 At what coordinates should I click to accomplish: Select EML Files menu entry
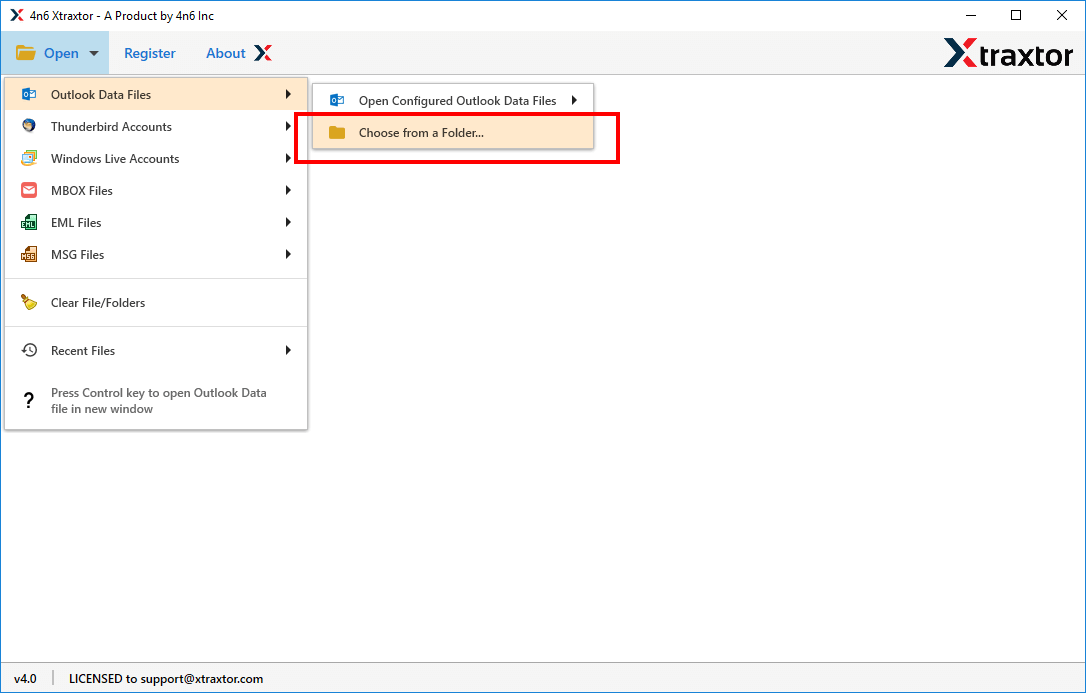click(156, 222)
